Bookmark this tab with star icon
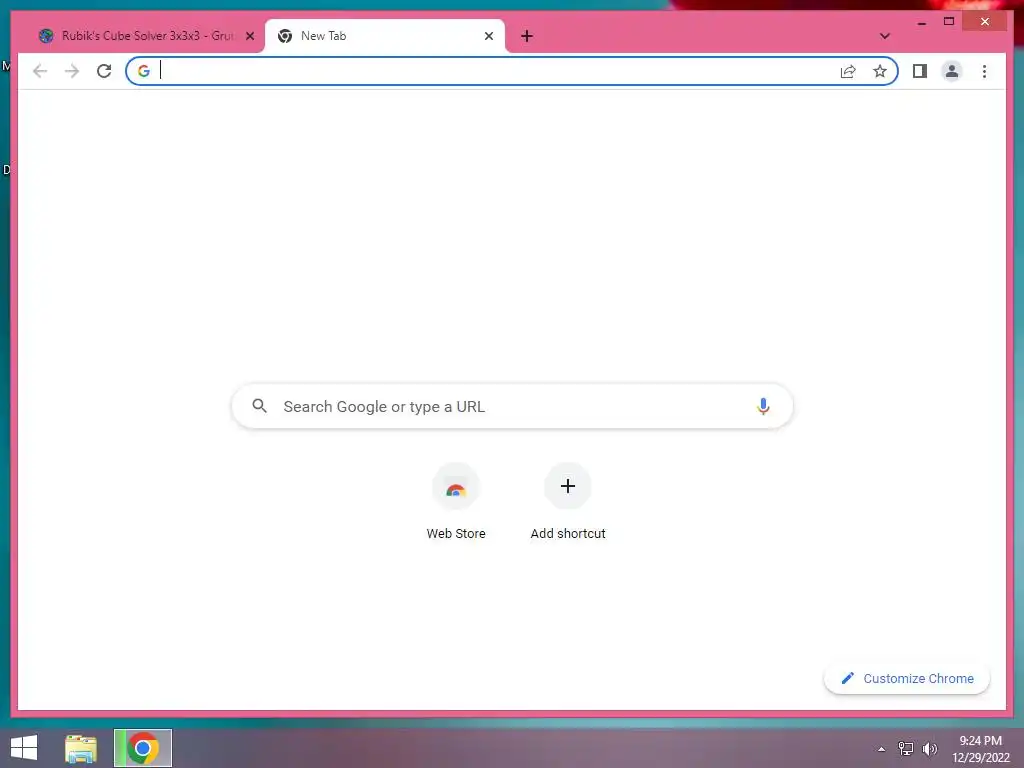This screenshot has height=768, width=1024. (880, 71)
